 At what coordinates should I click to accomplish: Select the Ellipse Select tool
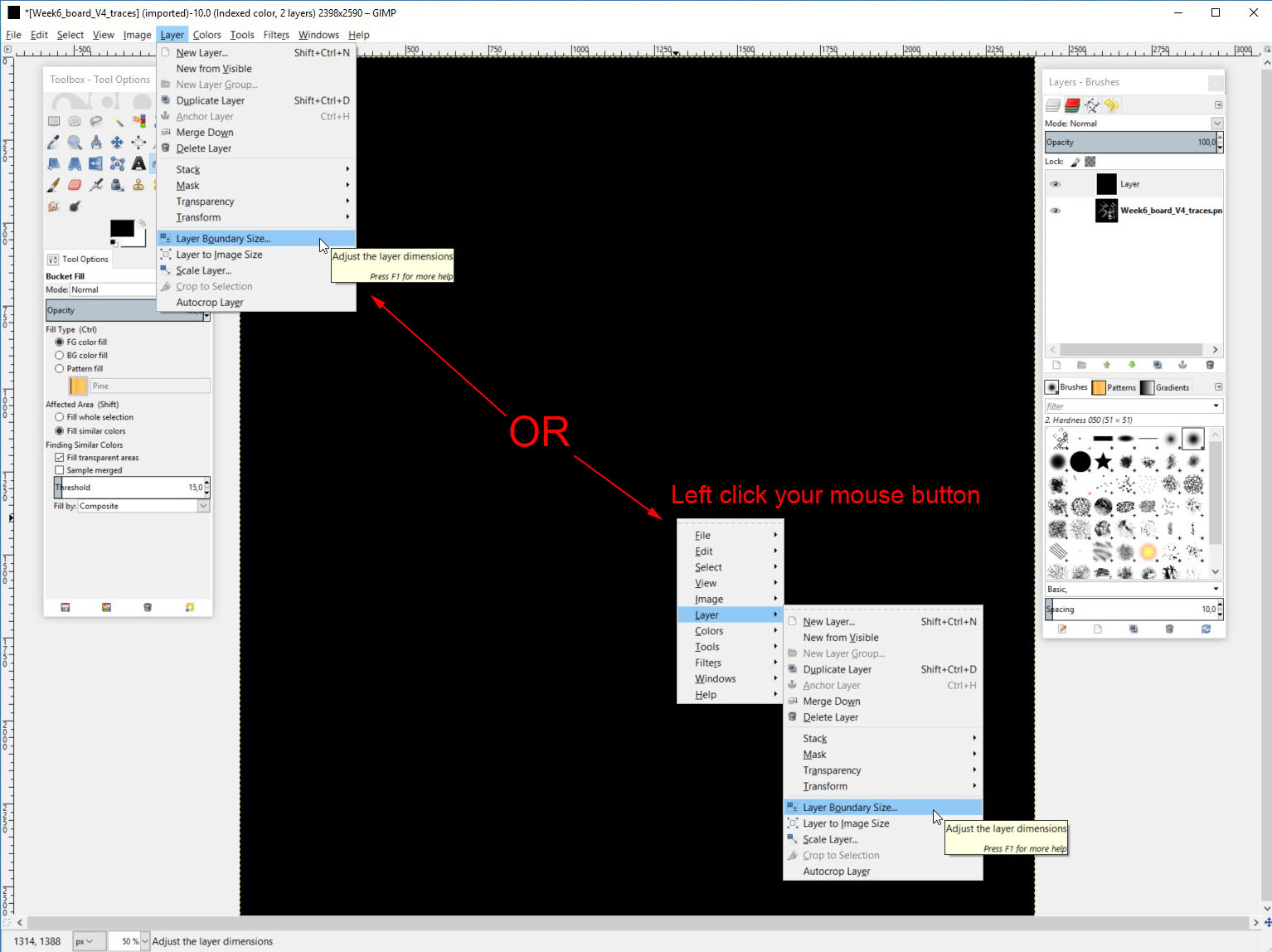[x=75, y=121]
